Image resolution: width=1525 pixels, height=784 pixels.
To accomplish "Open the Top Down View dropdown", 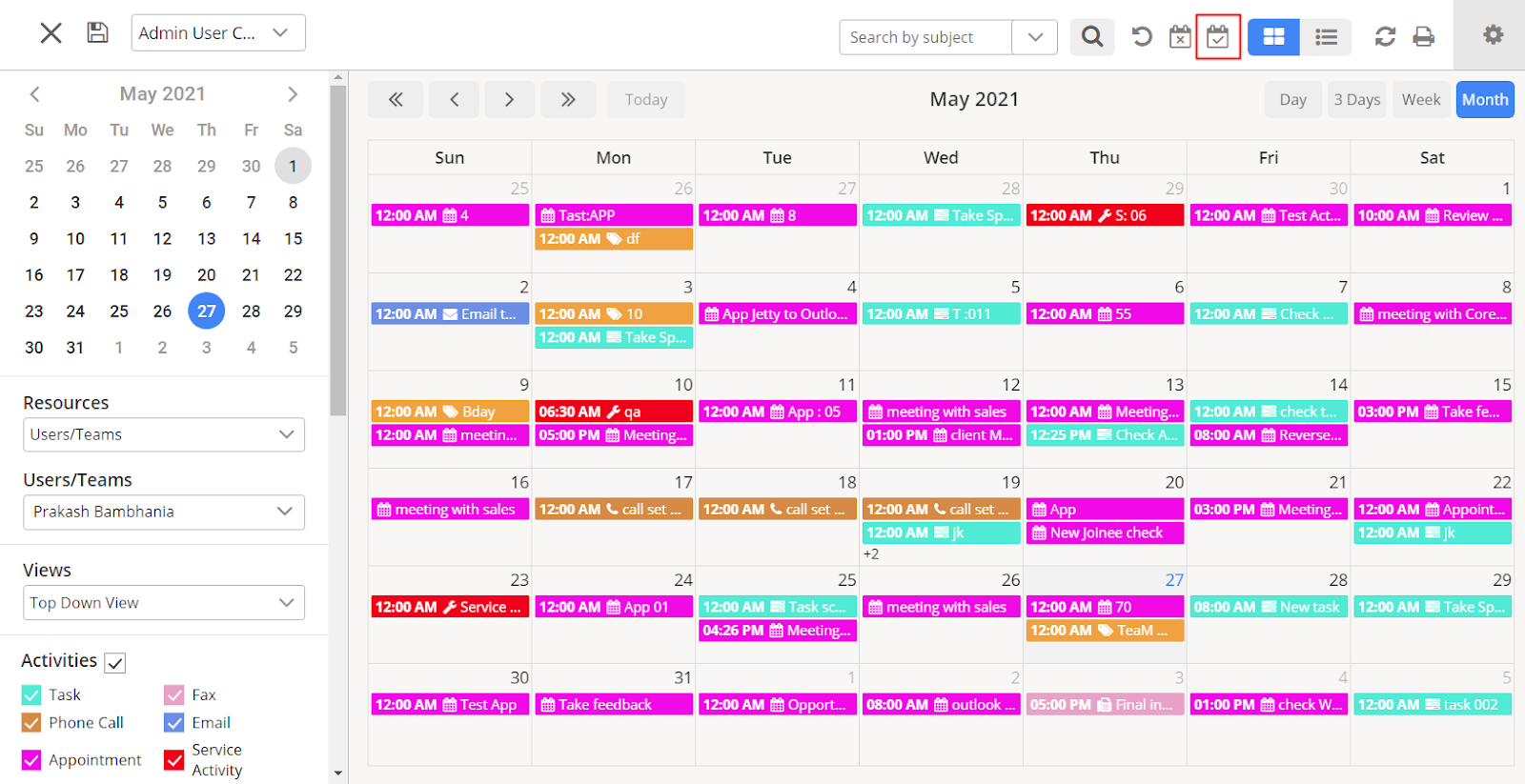I will click(x=164, y=603).
